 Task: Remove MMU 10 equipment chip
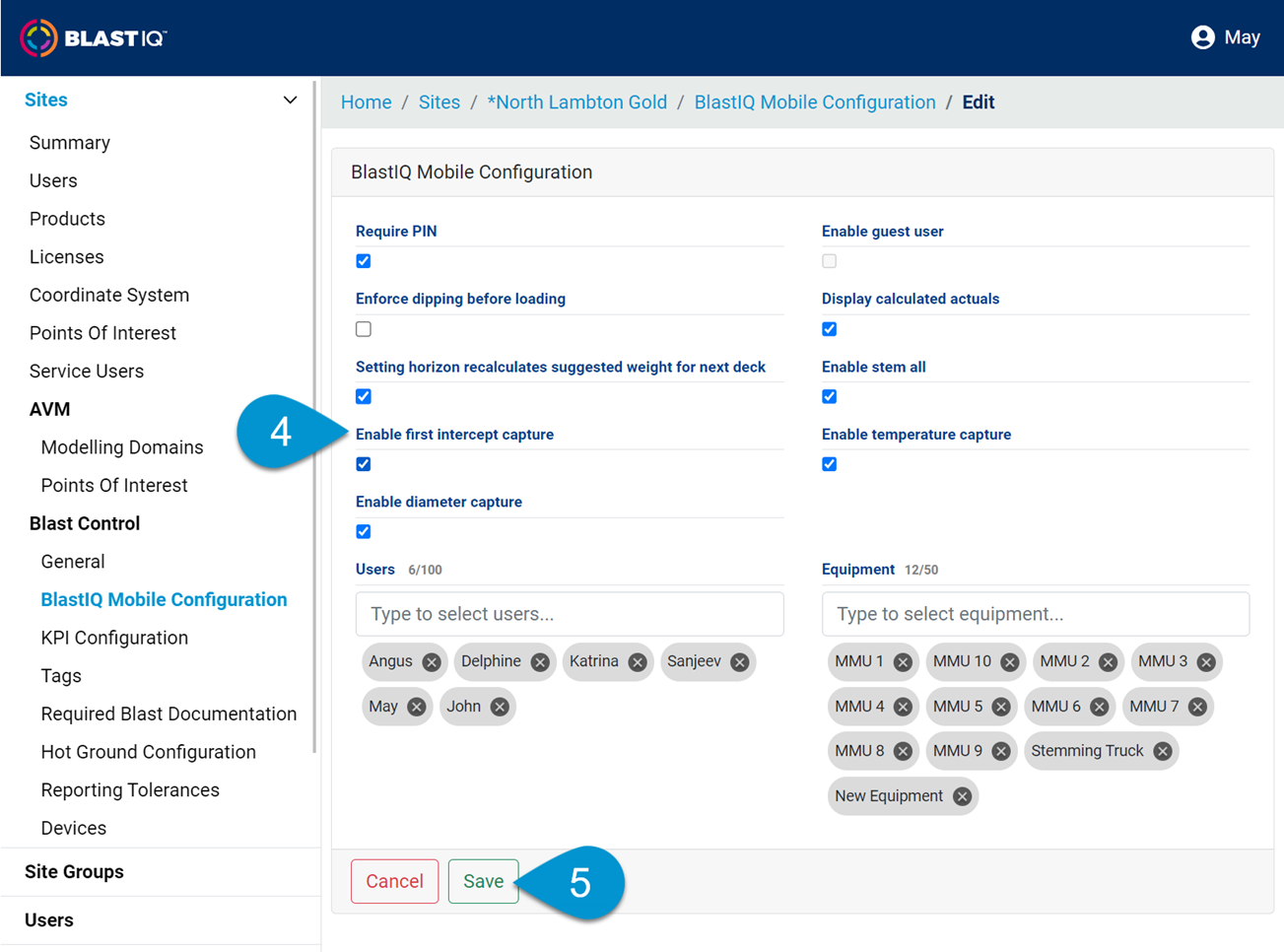pyautogui.click(x=1010, y=662)
